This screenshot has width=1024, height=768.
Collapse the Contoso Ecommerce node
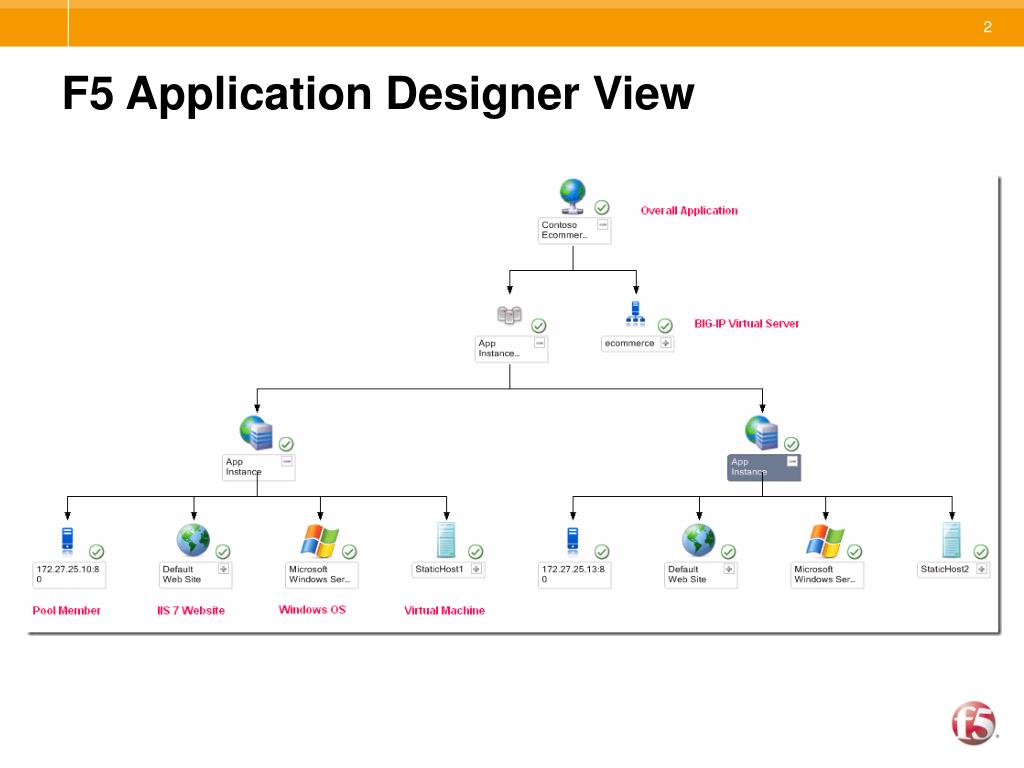(x=603, y=225)
